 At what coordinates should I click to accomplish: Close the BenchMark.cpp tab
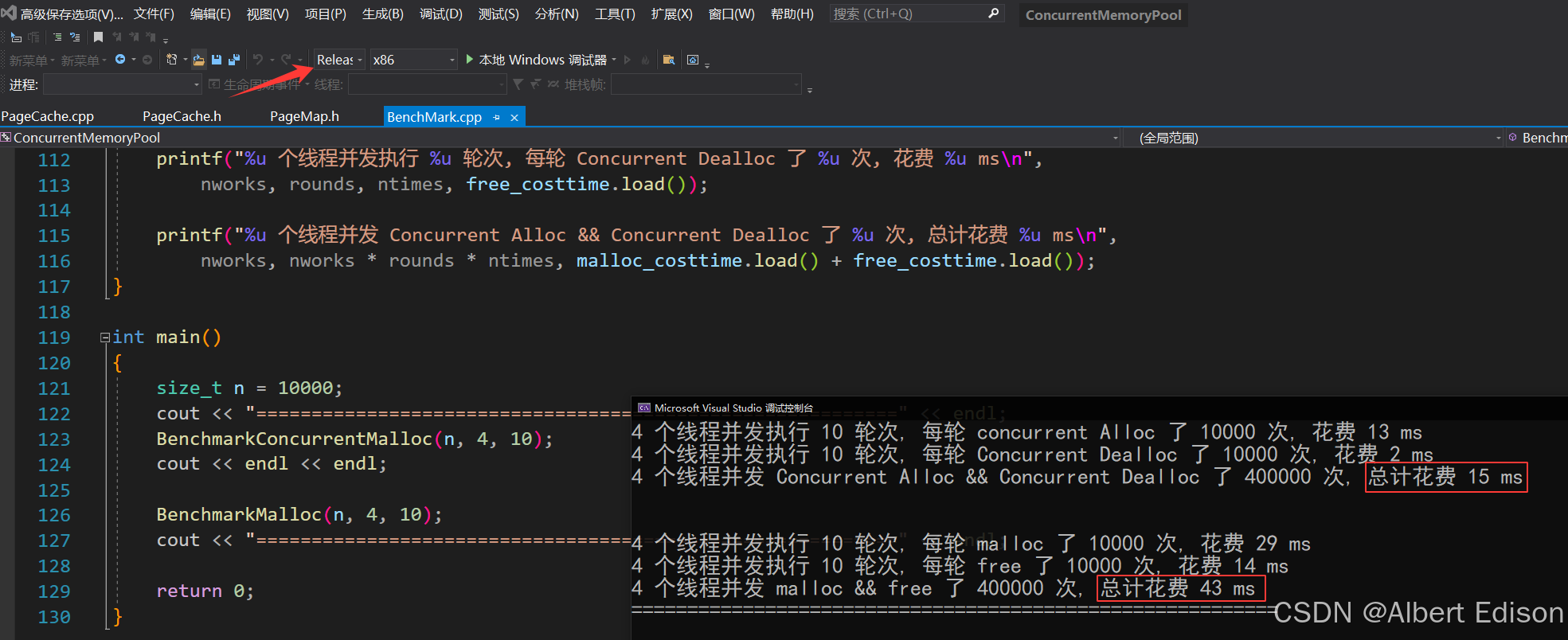click(514, 117)
